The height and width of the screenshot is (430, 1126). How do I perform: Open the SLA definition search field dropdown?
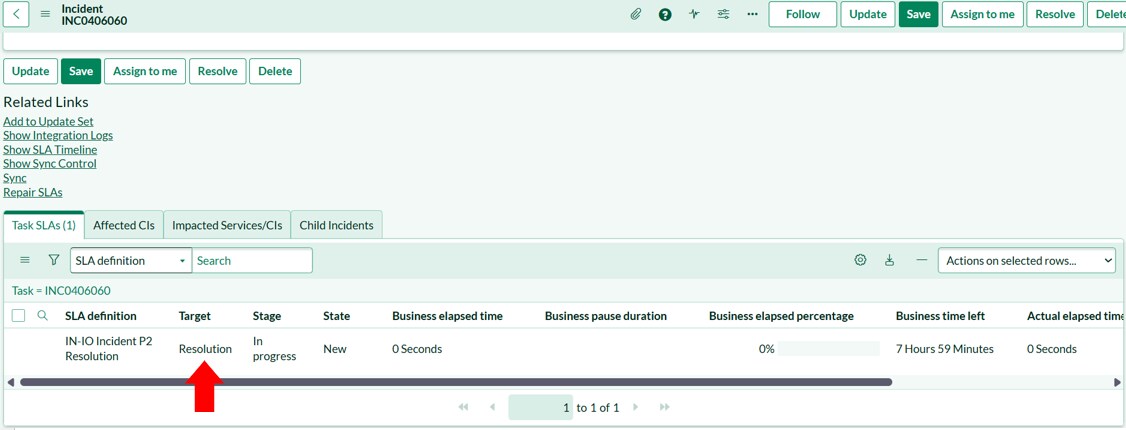coord(131,261)
